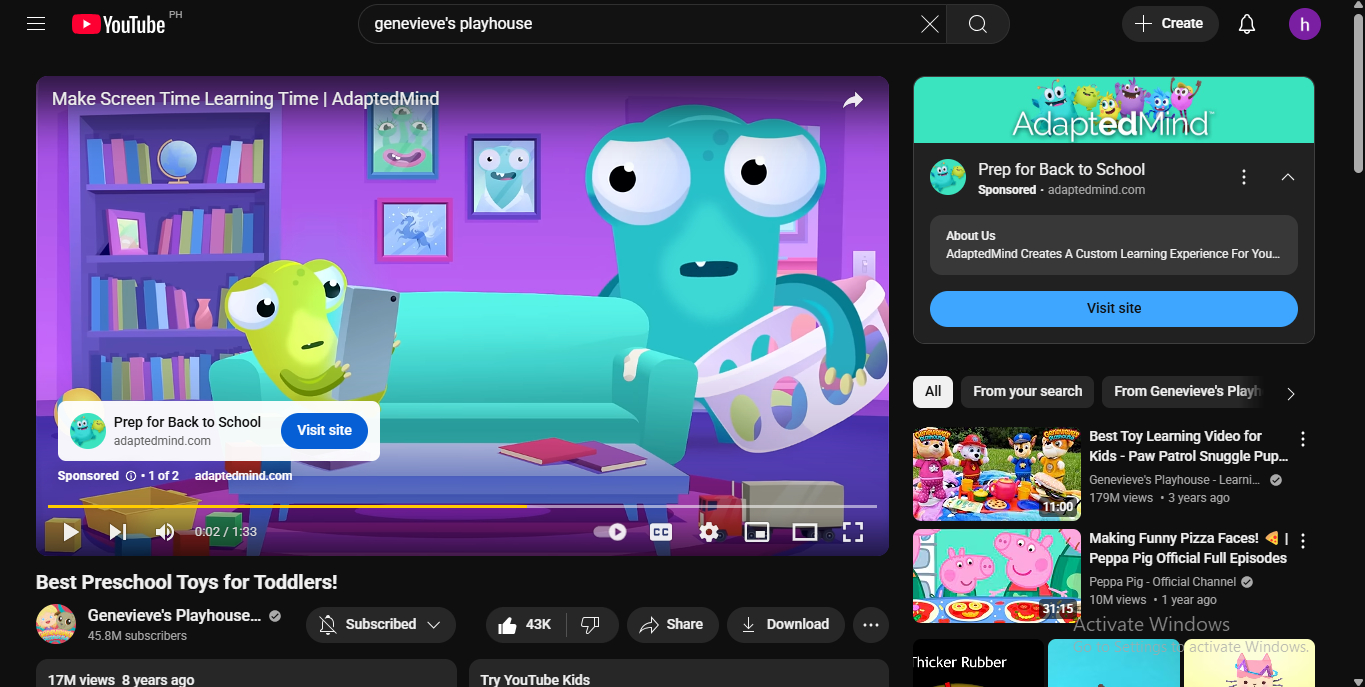Enable the miniplayer mode

757,532
